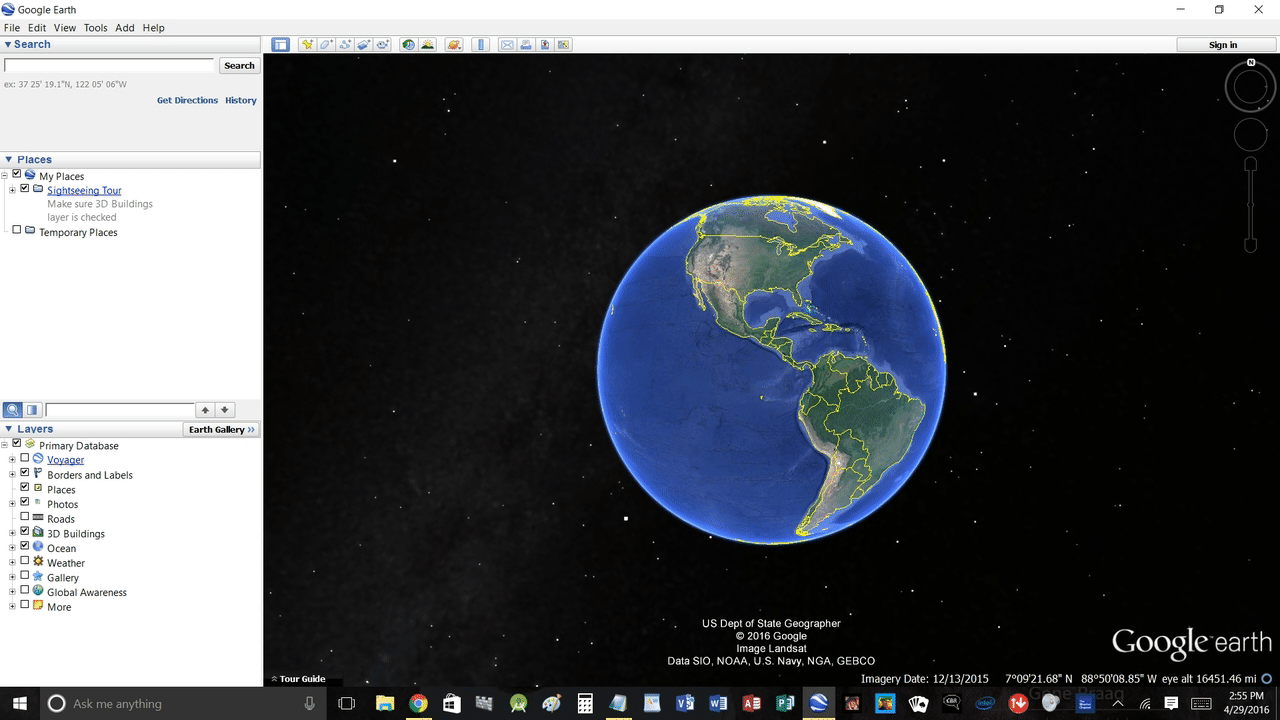Click the Get Directions link
This screenshot has width=1280, height=720.
(x=187, y=100)
